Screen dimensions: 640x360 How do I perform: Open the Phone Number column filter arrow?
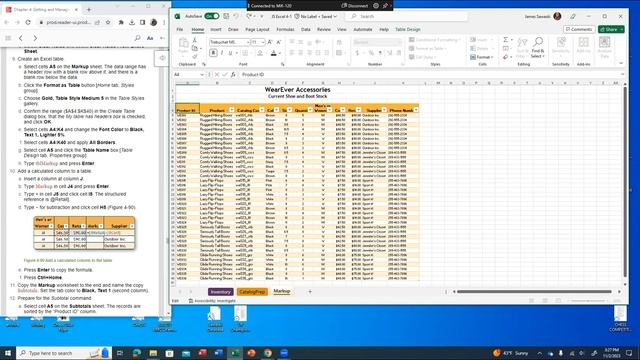[x=416, y=110]
